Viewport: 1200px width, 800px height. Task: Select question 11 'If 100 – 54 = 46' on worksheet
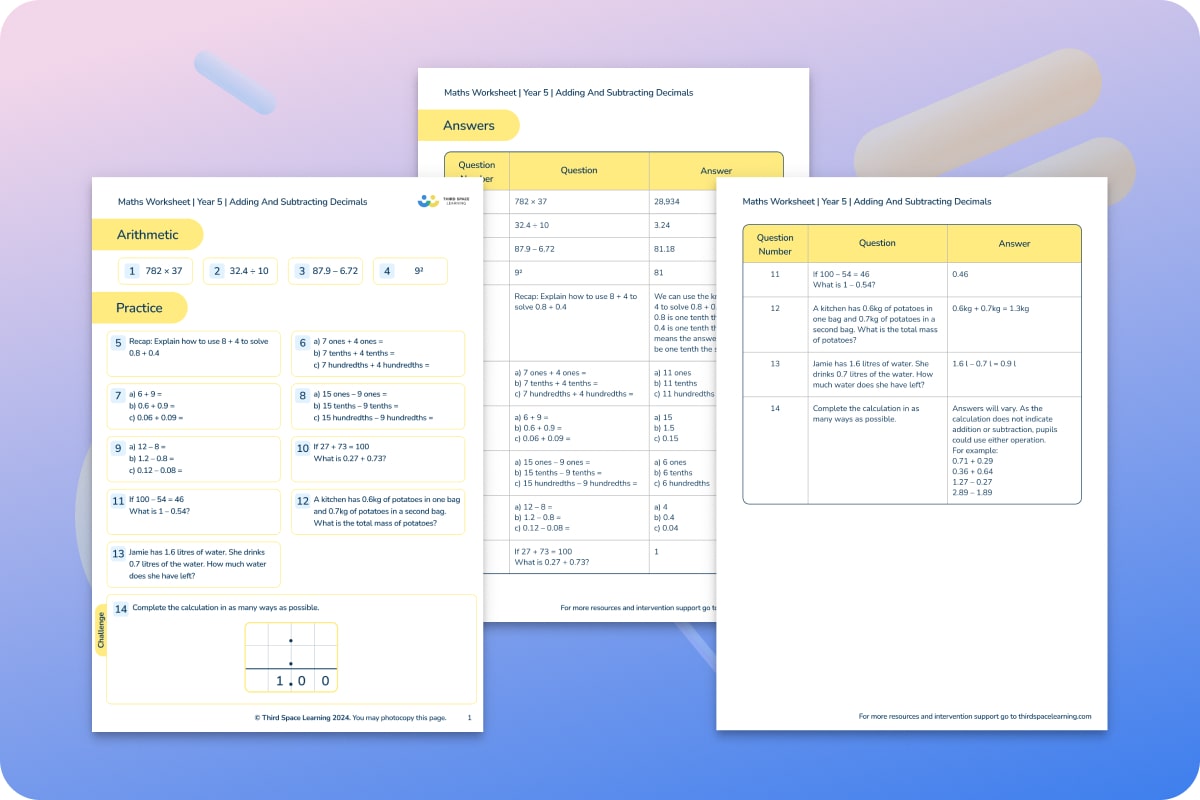click(x=194, y=511)
